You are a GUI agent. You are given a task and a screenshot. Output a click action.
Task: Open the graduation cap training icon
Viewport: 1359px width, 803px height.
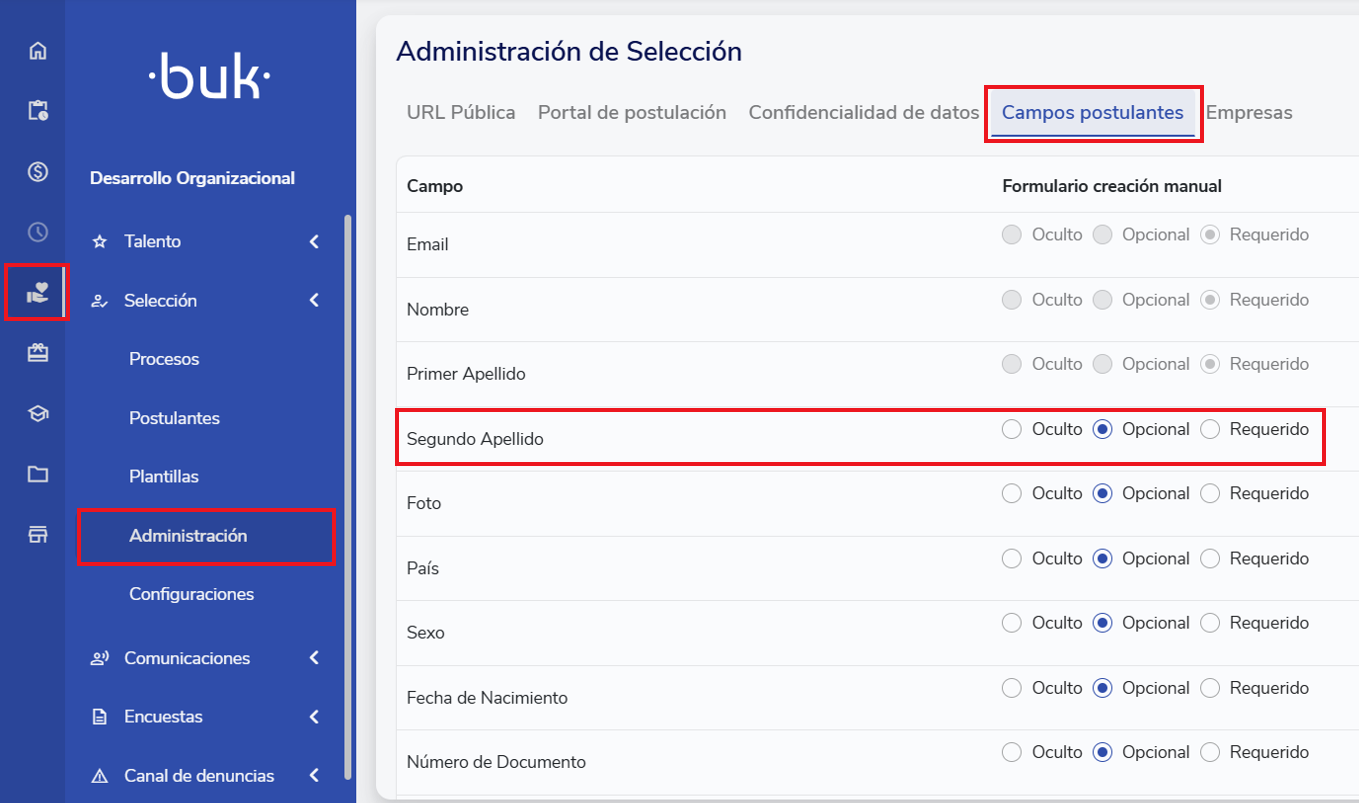(x=38, y=414)
